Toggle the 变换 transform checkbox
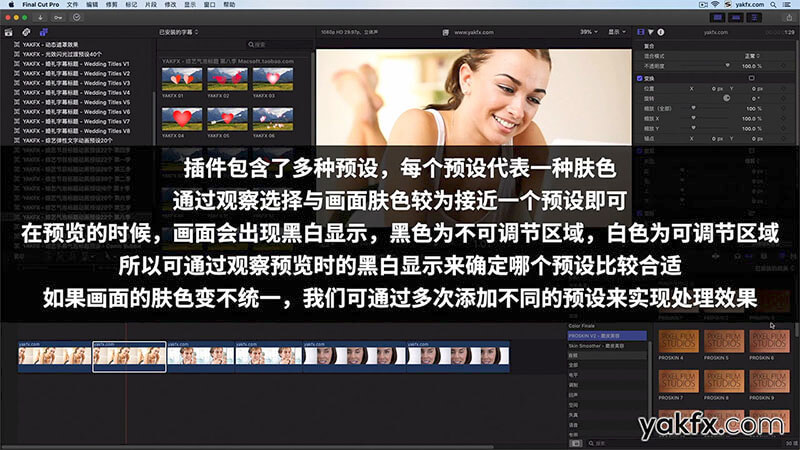Image resolution: width=800 pixels, height=450 pixels. click(640, 77)
